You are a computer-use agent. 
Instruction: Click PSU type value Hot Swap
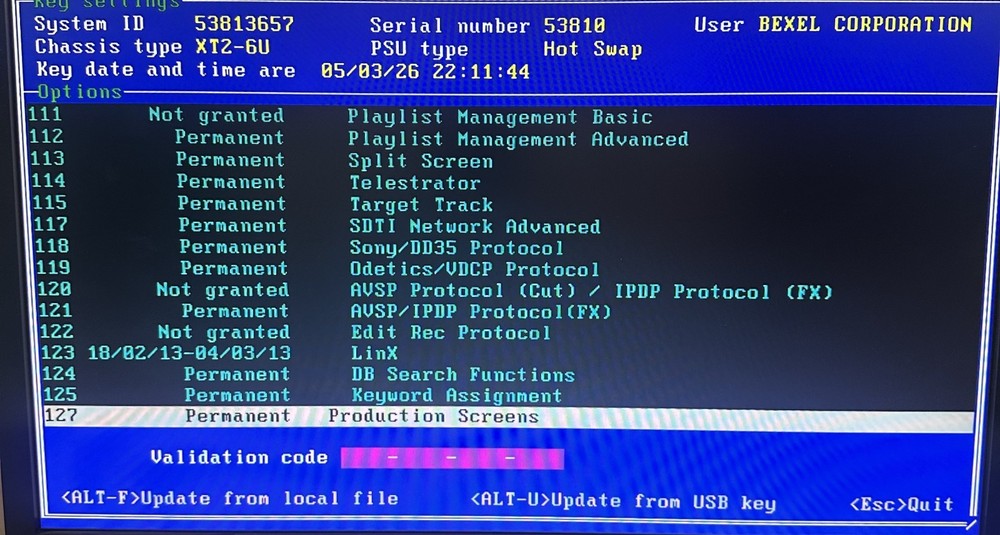coord(592,49)
